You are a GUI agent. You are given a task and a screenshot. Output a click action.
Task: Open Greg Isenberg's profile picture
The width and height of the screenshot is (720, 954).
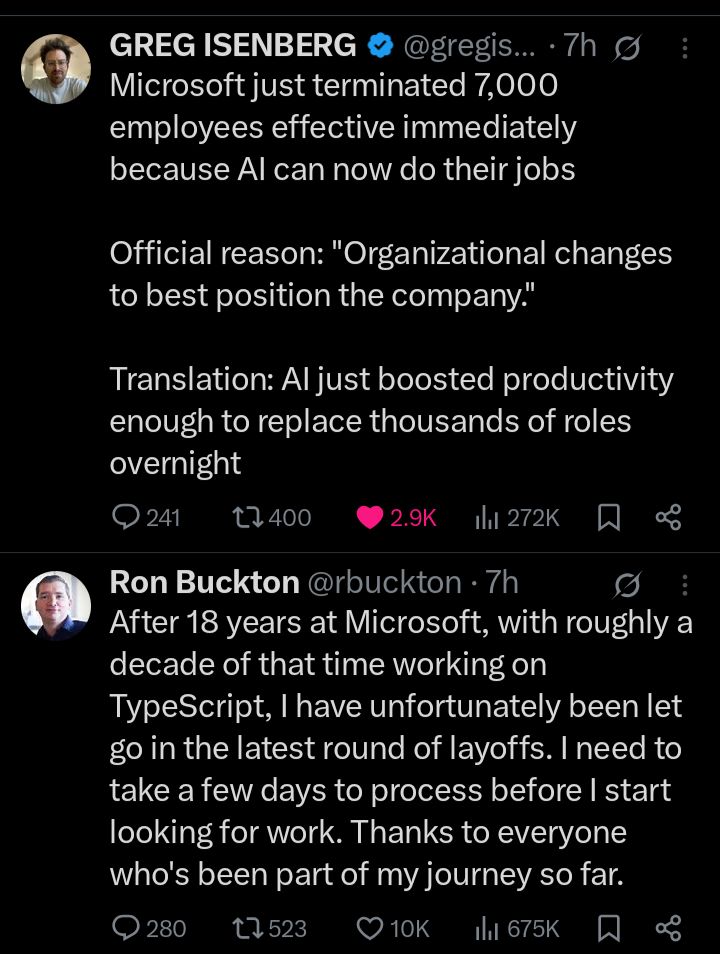tap(56, 69)
